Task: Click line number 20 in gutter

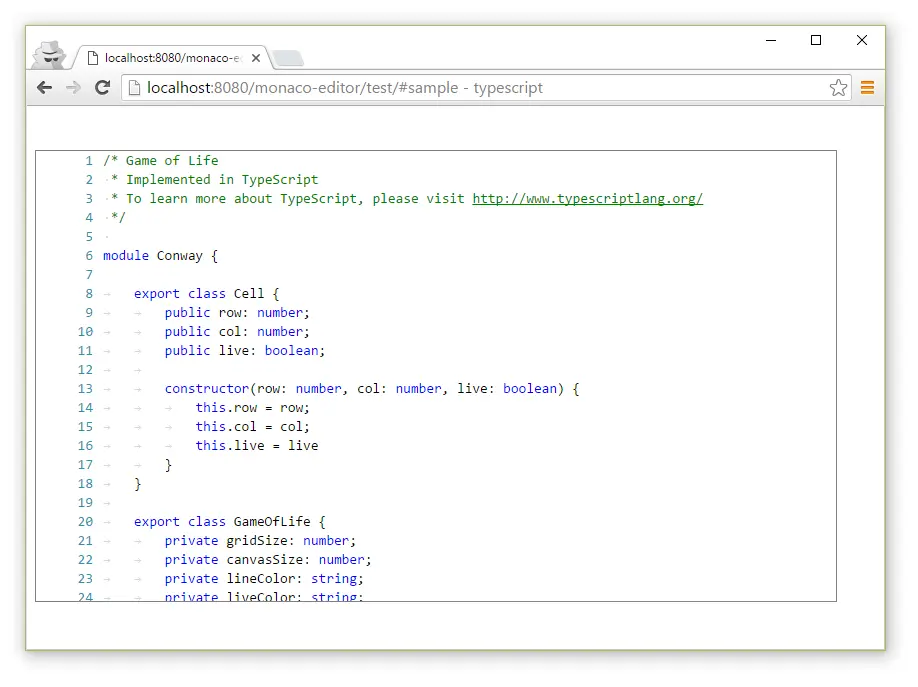Action: coord(85,521)
